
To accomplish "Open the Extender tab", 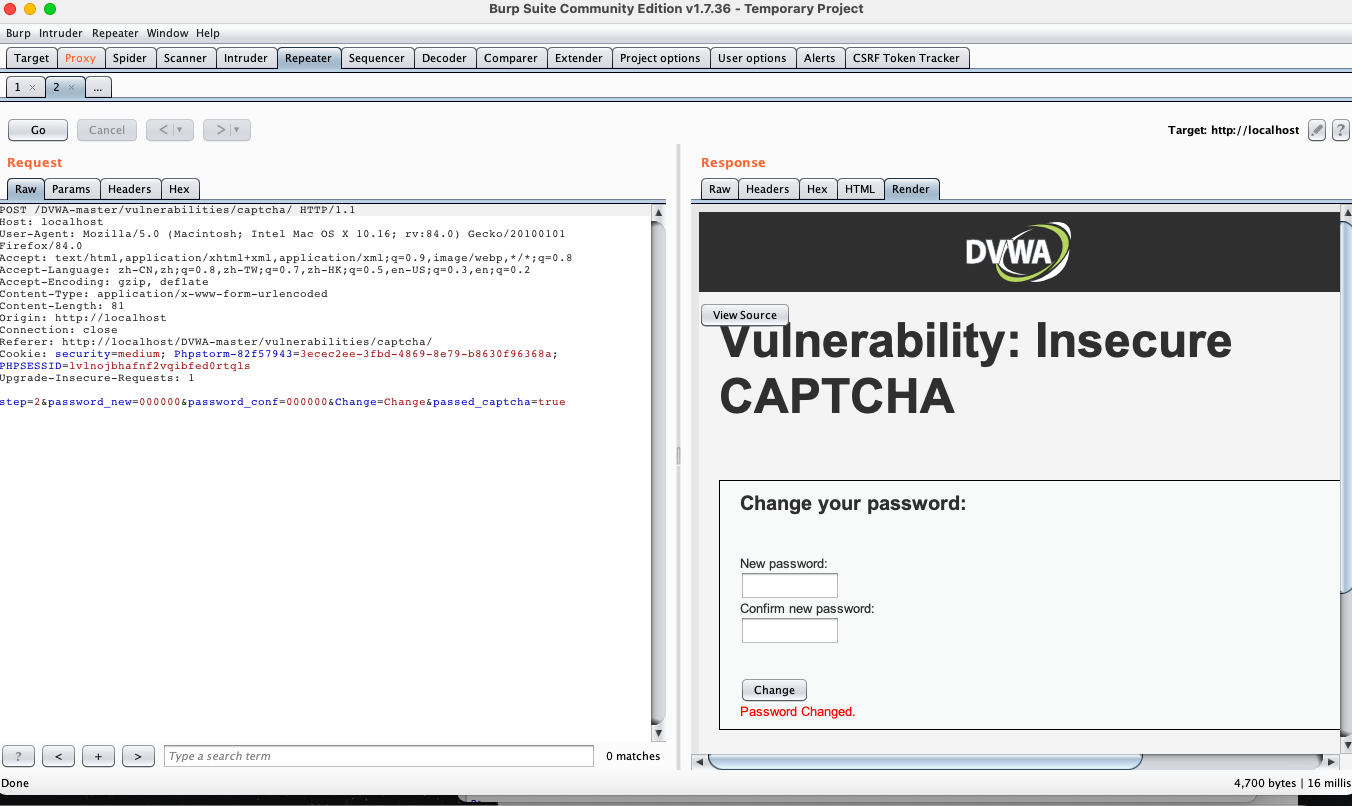I will (x=579, y=58).
